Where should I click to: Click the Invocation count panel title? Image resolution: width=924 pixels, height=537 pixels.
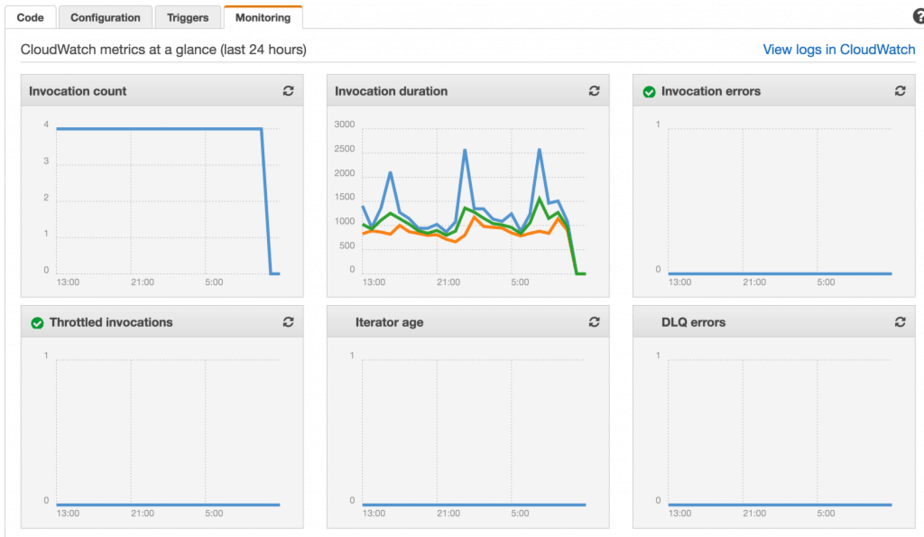click(x=78, y=91)
